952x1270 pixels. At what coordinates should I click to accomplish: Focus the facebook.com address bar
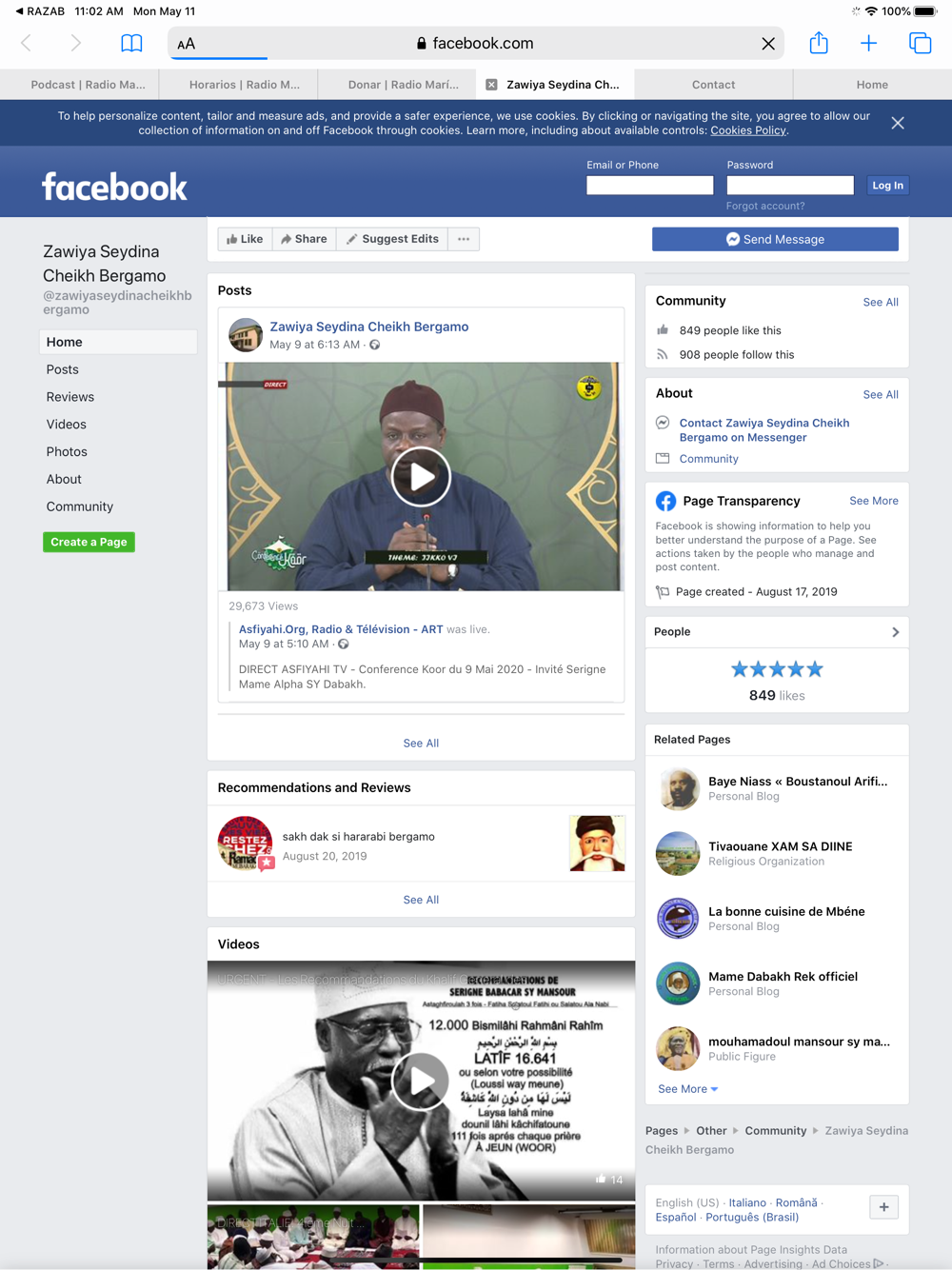pos(474,44)
